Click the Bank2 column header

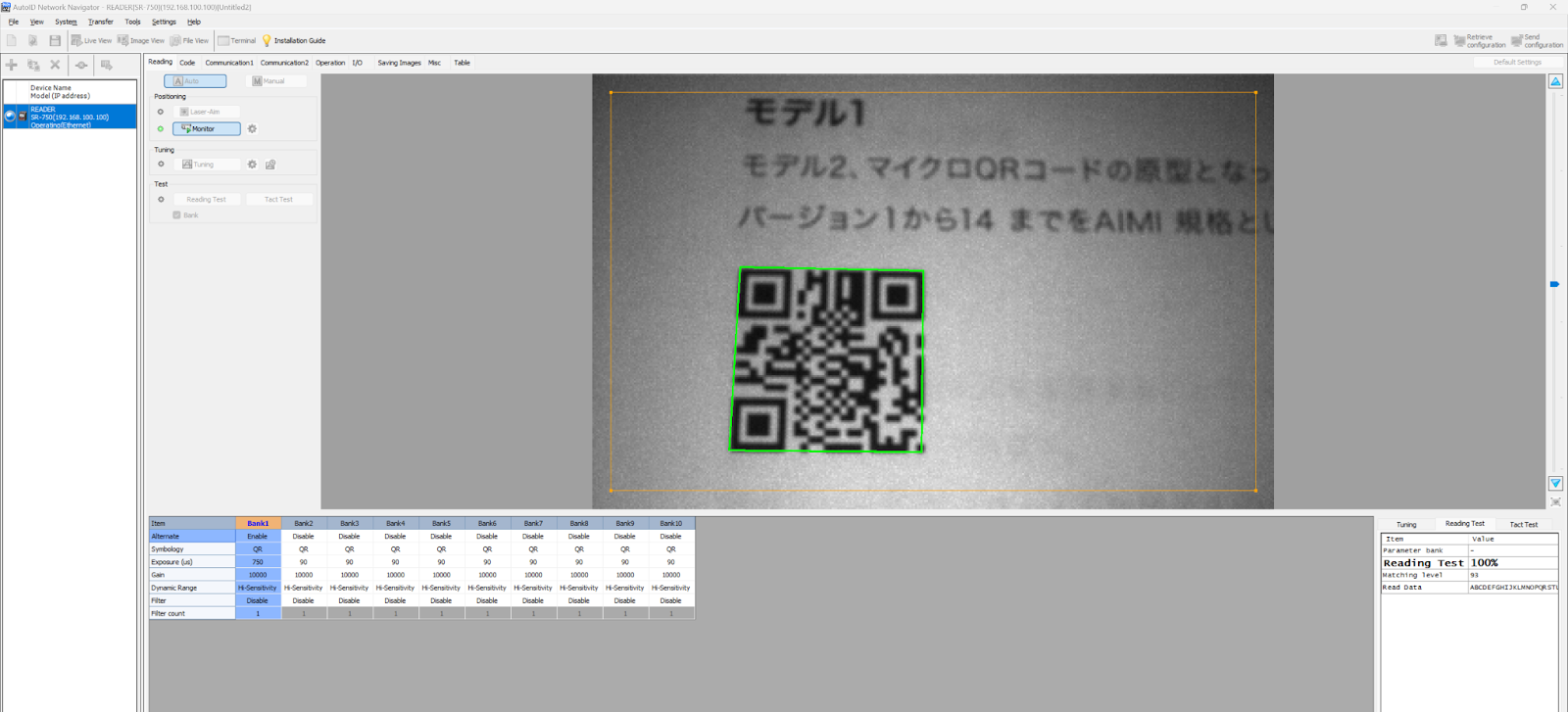[304, 523]
